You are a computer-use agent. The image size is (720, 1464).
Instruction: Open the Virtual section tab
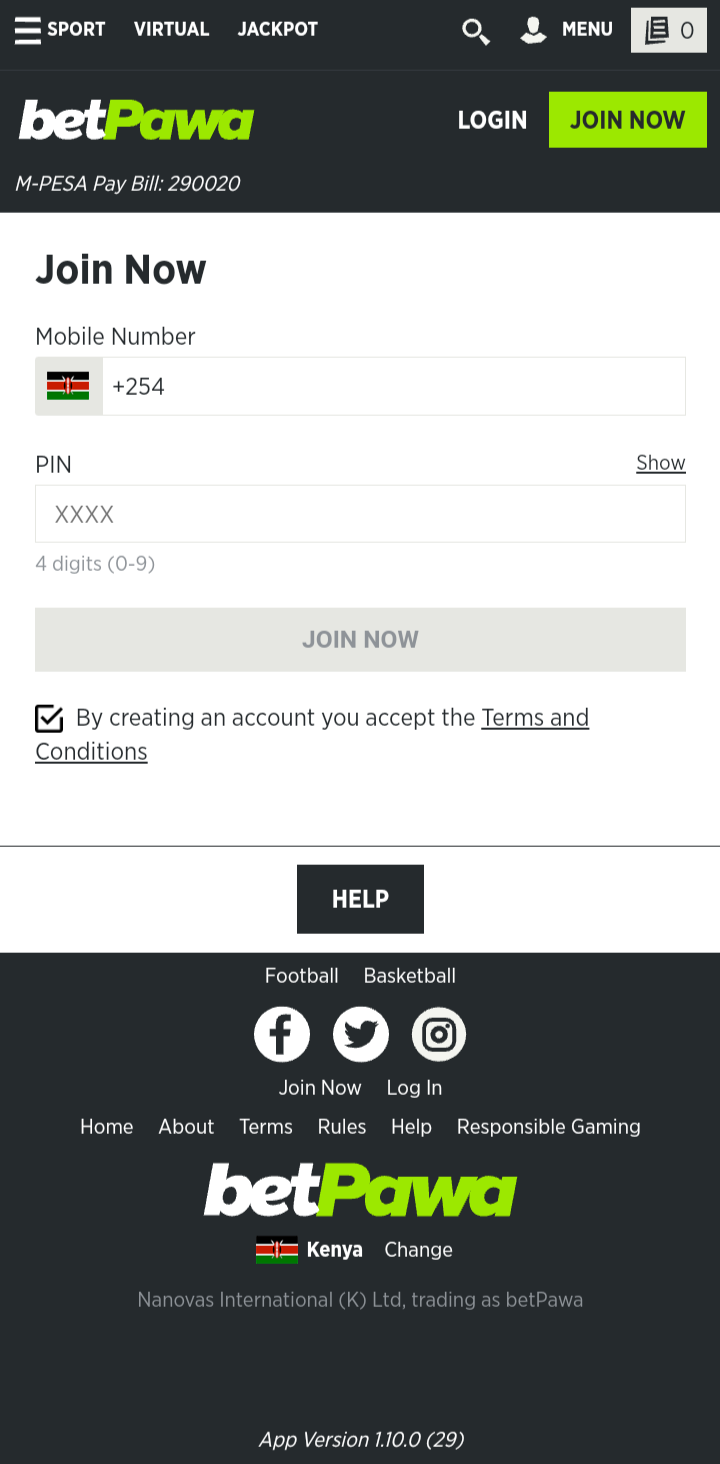(171, 29)
